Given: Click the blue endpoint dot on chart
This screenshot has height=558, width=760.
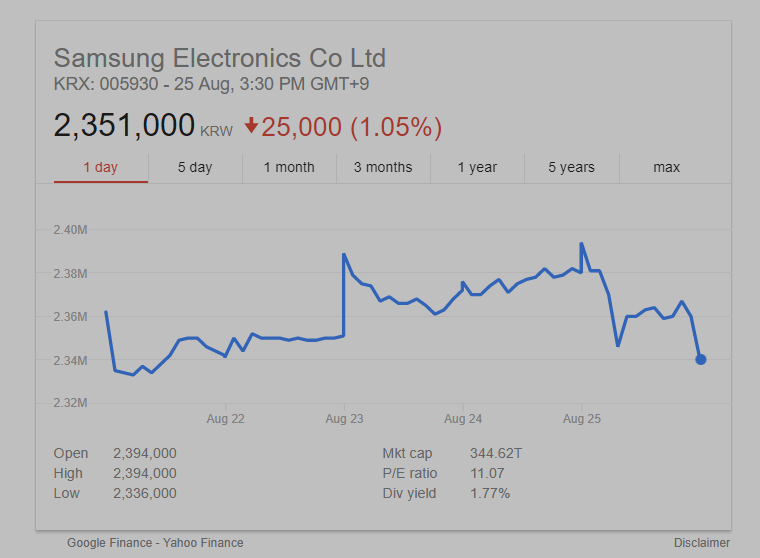Looking at the screenshot, I should click(x=700, y=359).
